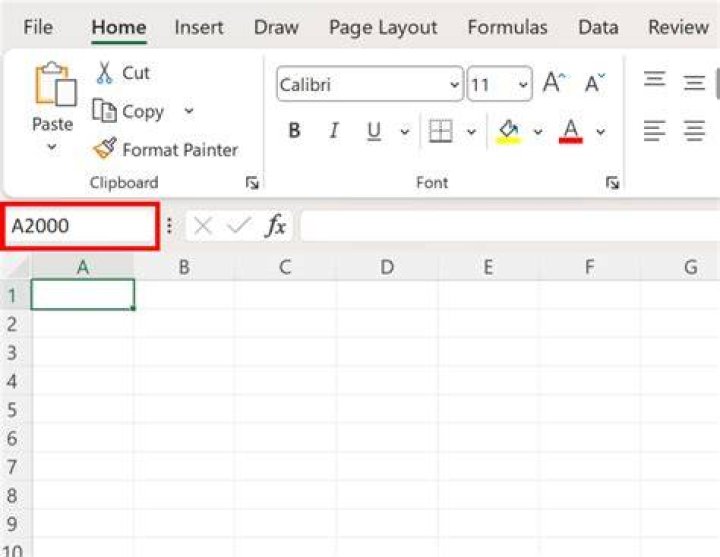
Task: Toggle Italic formatting
Action: pyautogui.click(x=334, y=131)
